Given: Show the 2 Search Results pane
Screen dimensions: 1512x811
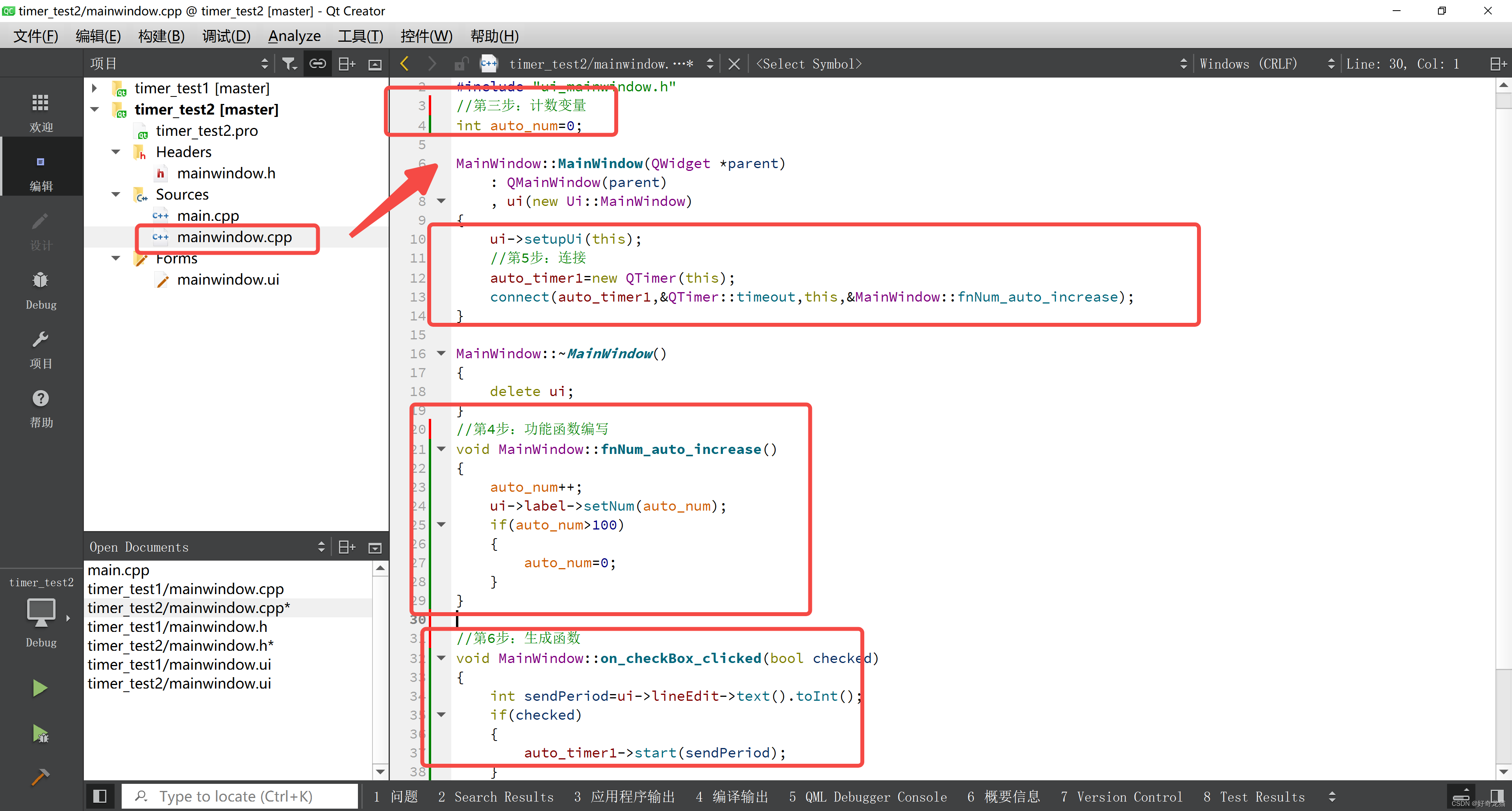Looking at the screenshot, I should click(x=495, y=796).
